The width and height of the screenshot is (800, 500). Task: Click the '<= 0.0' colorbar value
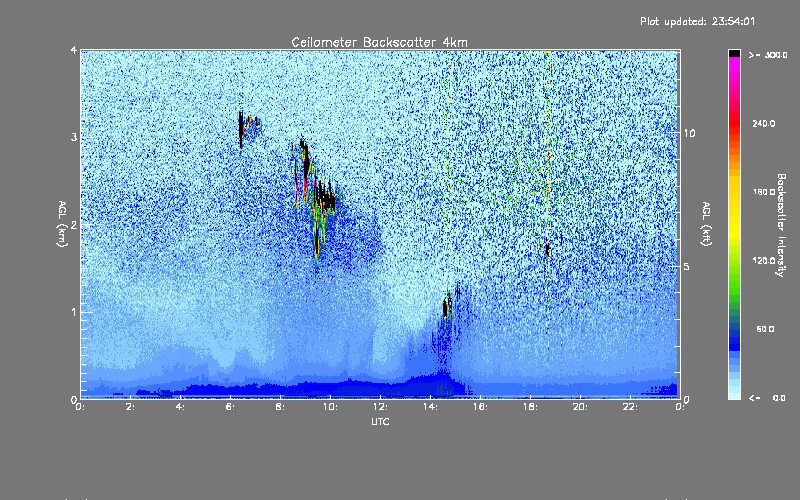[x=767, y=397]
